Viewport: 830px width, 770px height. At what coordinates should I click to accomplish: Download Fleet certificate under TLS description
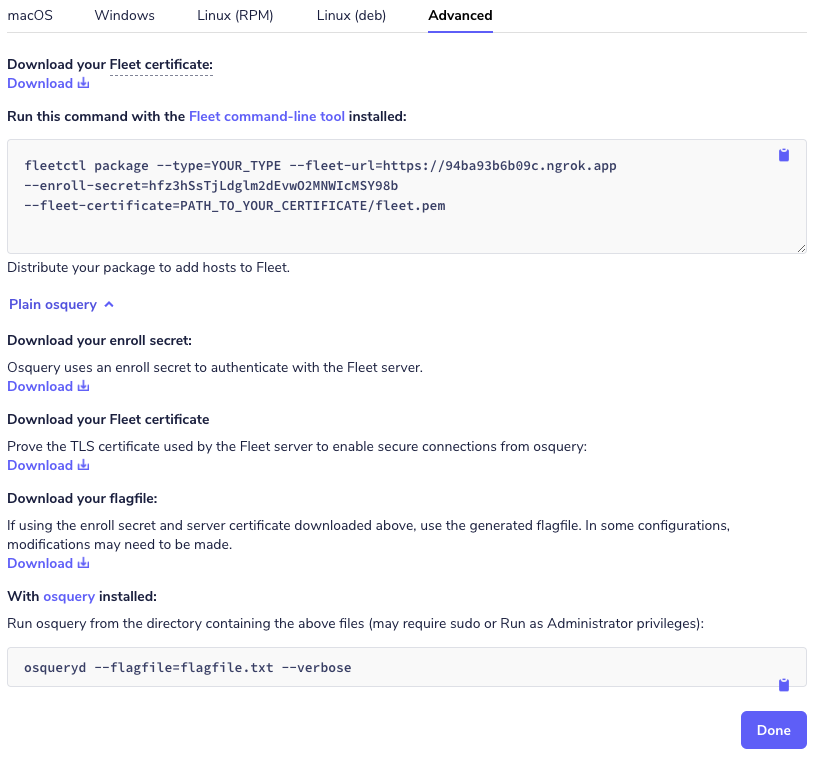pyautogui.click(x=48, y=466)
